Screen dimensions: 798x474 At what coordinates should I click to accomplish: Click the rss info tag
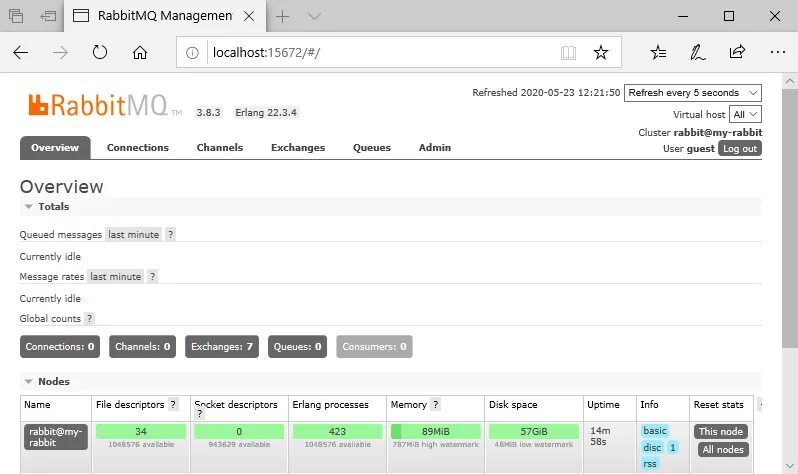click(x=650, y=464)
